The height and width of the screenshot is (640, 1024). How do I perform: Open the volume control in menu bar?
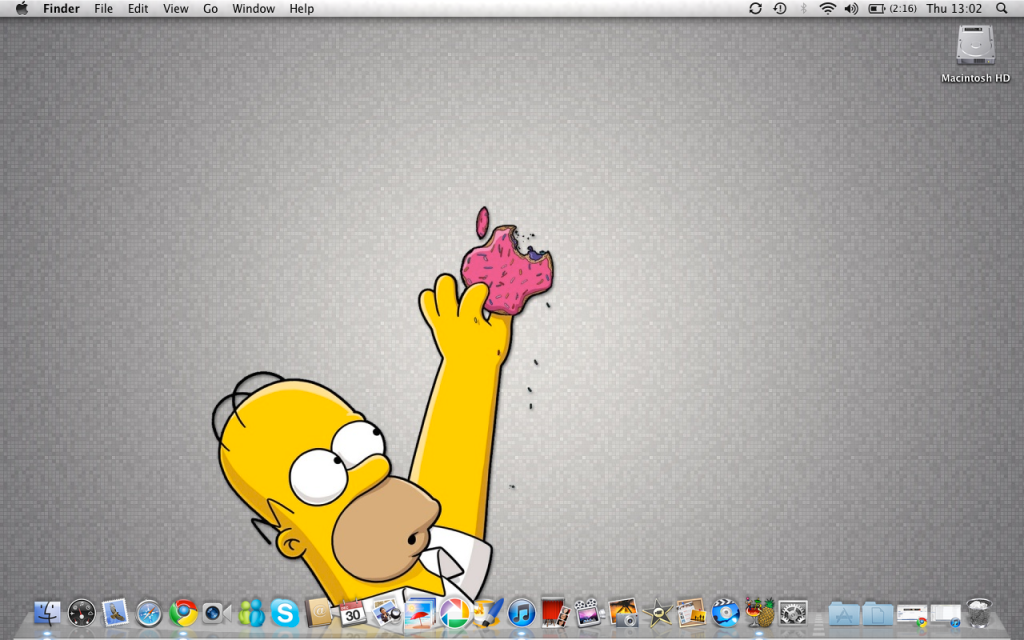[852, 8]
